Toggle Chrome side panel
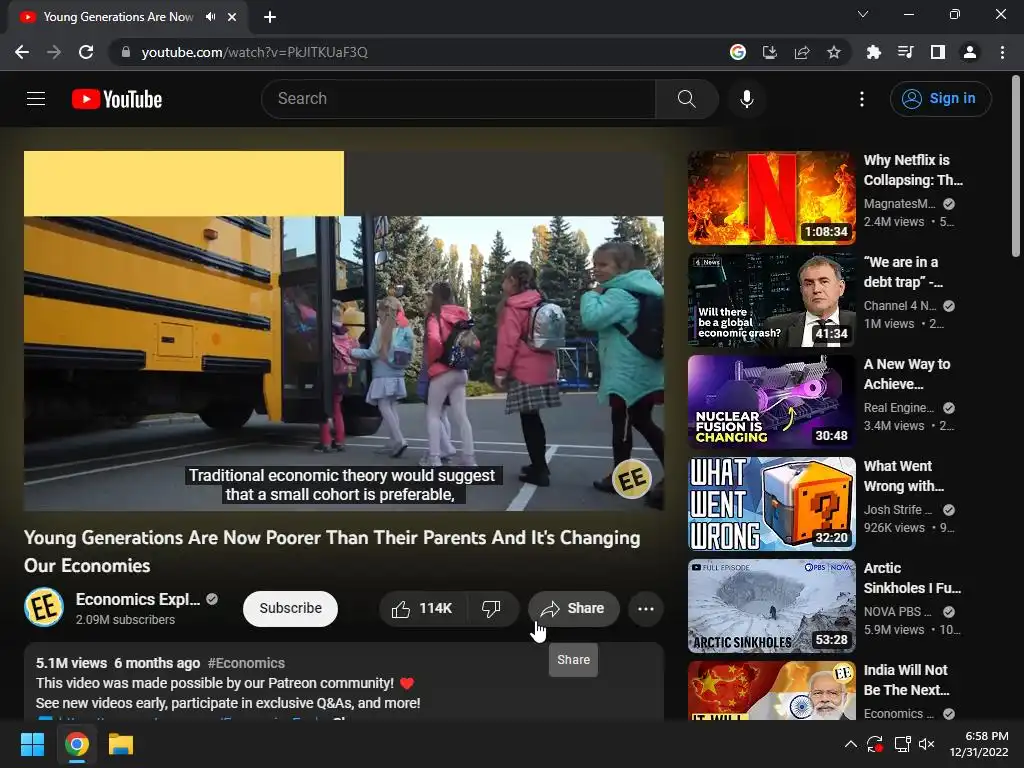Image resolution: width=1024 pixels, height=768 pixels. 937,52
